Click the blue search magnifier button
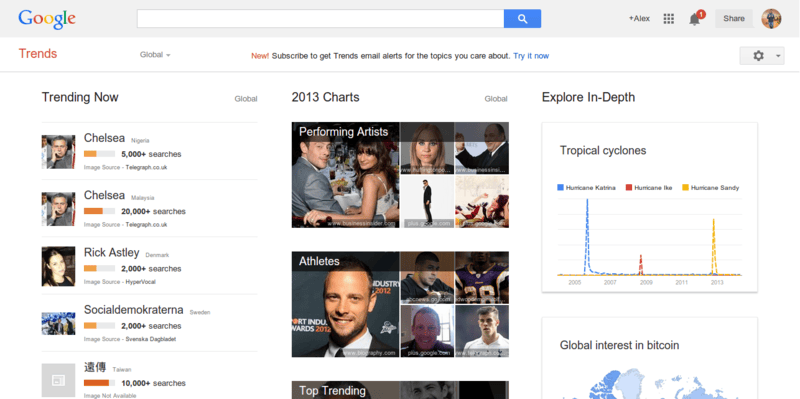This screenshot has height=399, width=800. coord(522,18)
